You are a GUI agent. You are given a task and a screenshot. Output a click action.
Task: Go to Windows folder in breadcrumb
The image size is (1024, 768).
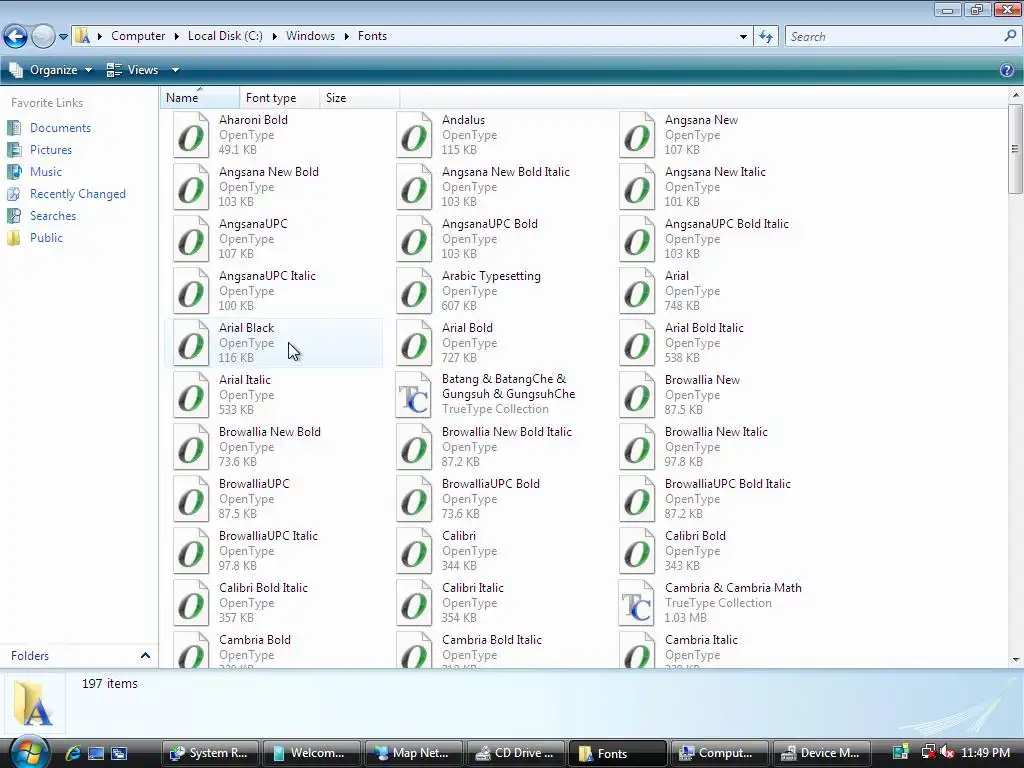point(310,36)
